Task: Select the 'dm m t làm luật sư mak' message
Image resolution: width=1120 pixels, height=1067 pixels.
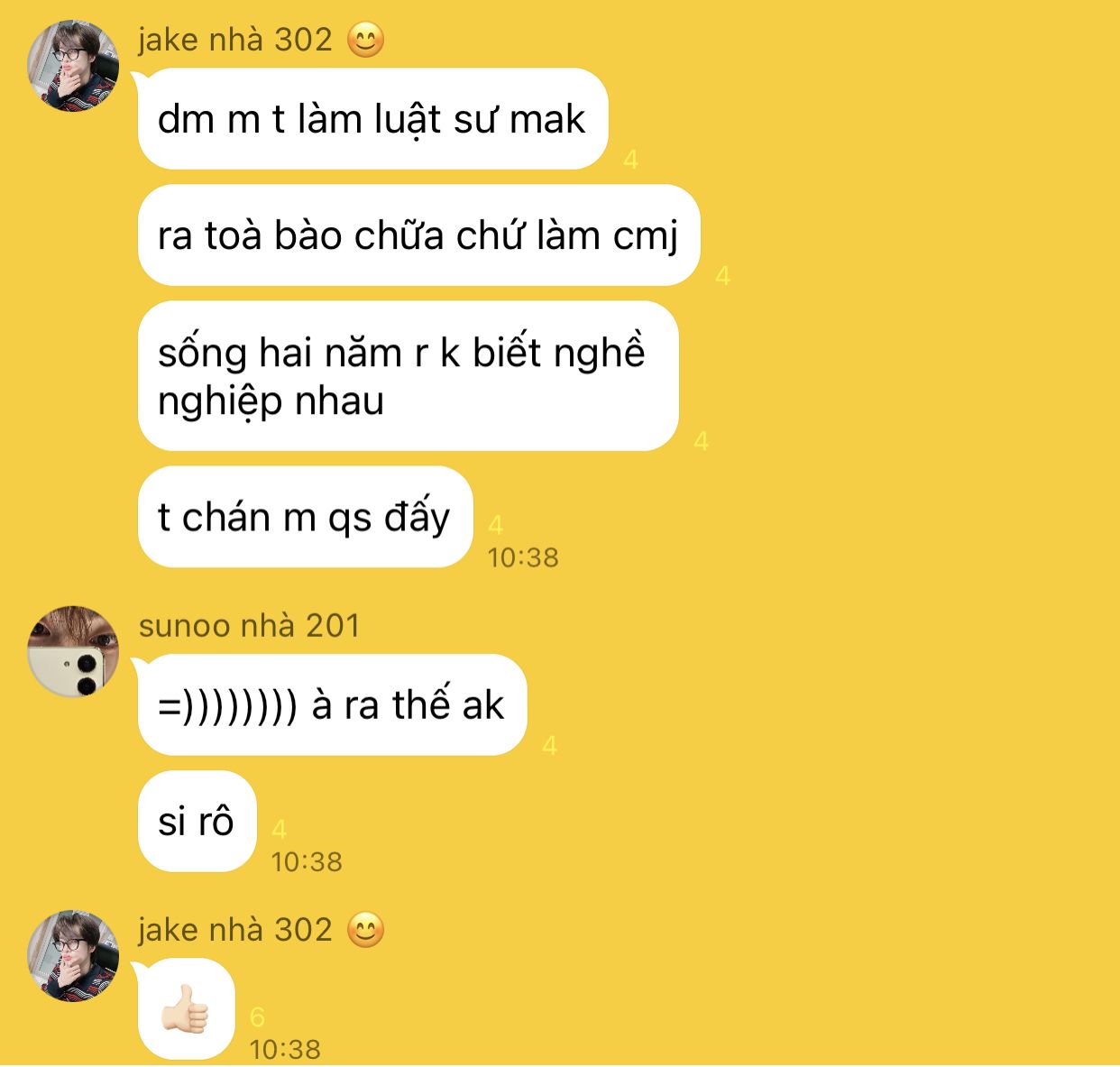Action: [x=372, y=119]
